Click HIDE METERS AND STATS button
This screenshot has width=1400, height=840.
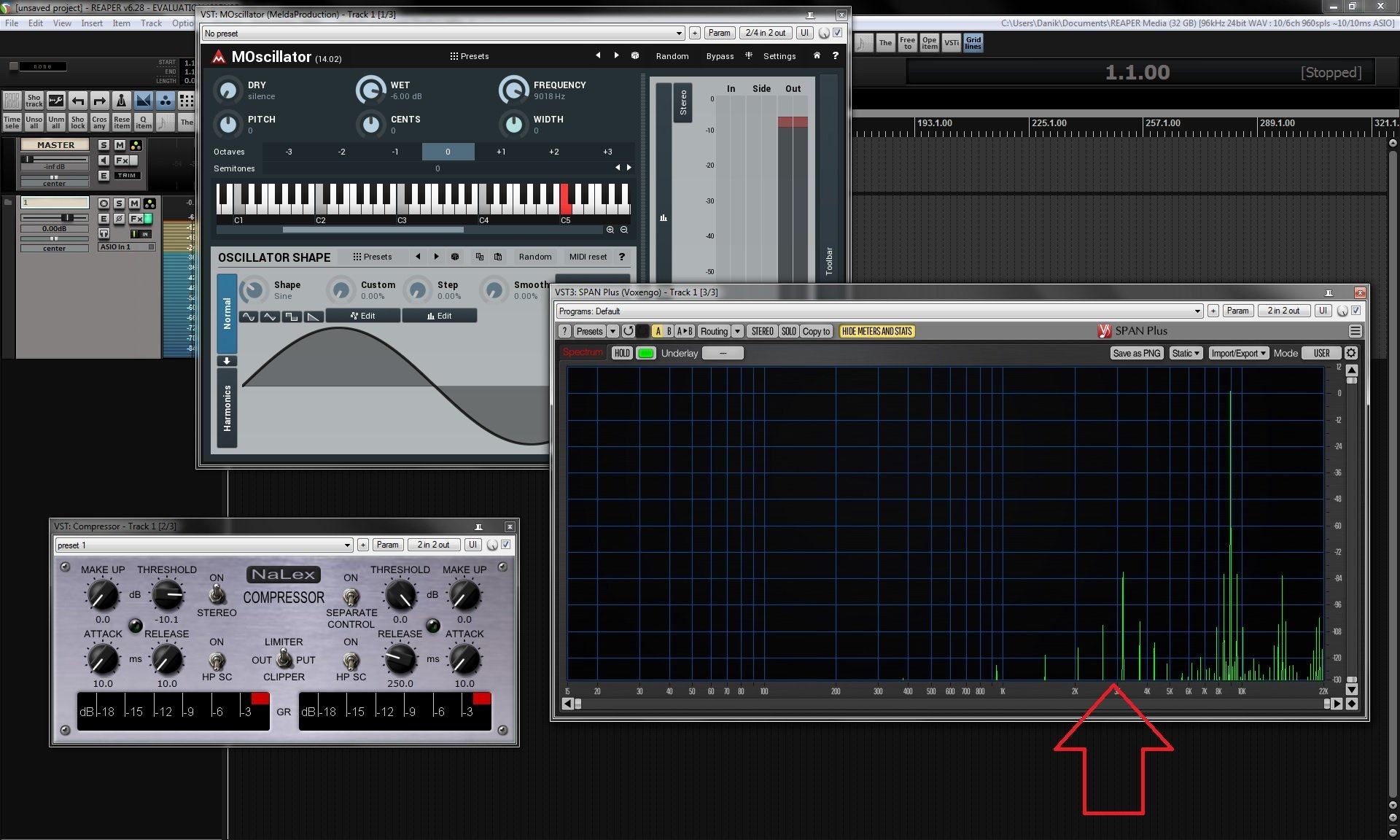click(876, 331)
